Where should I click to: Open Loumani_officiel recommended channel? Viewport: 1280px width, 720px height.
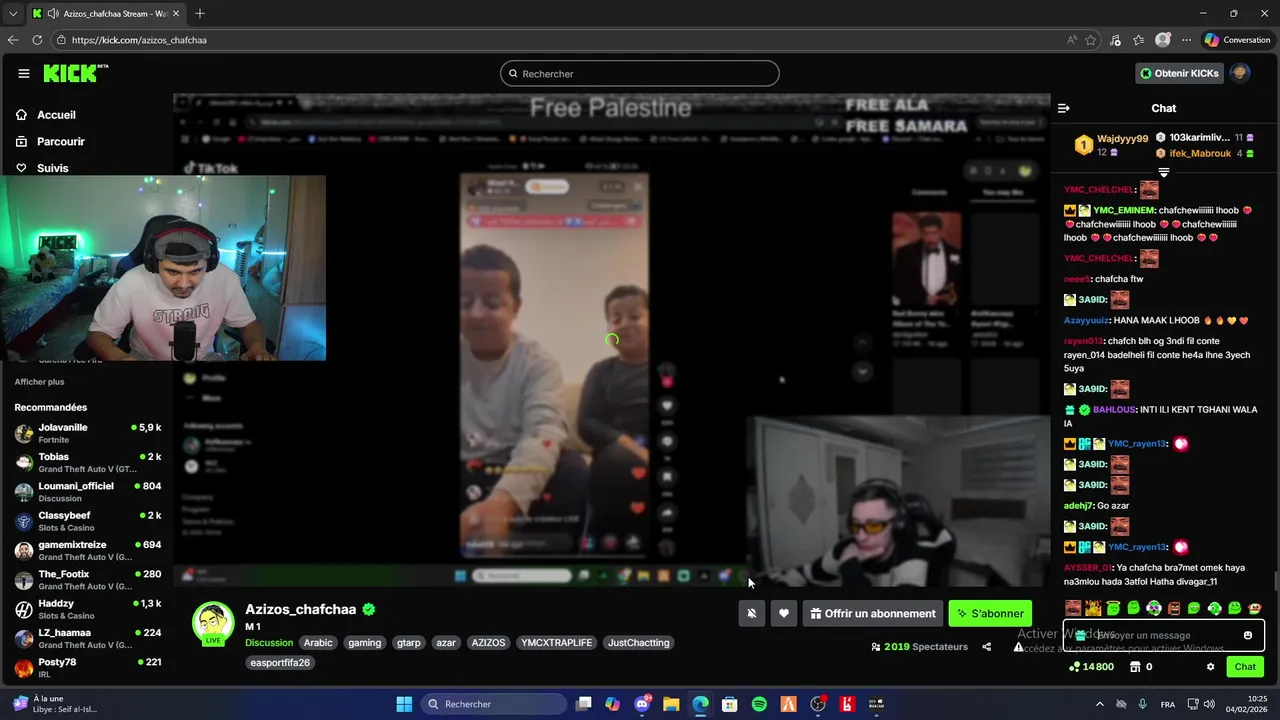[x=88, y=492]
